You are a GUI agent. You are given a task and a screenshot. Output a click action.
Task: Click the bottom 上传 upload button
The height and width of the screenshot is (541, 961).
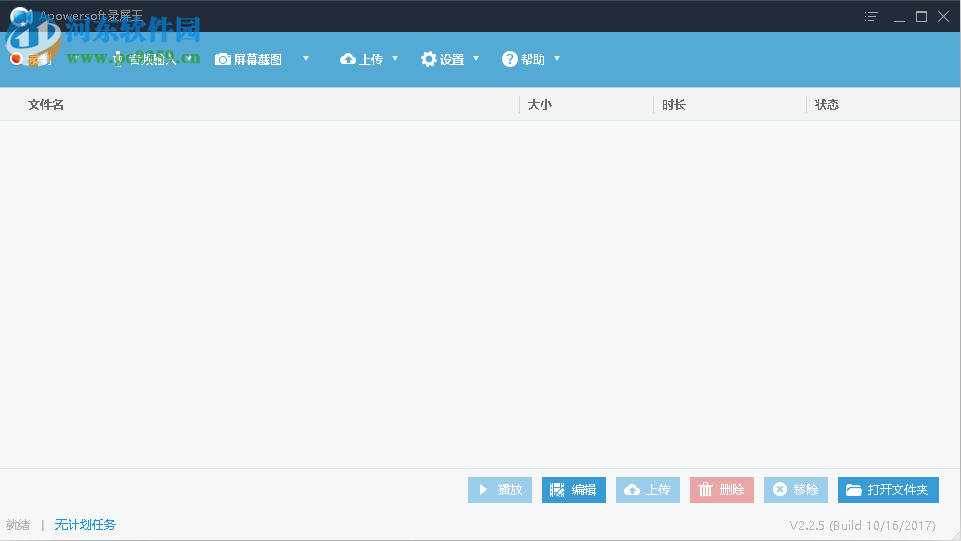point(648,490)
